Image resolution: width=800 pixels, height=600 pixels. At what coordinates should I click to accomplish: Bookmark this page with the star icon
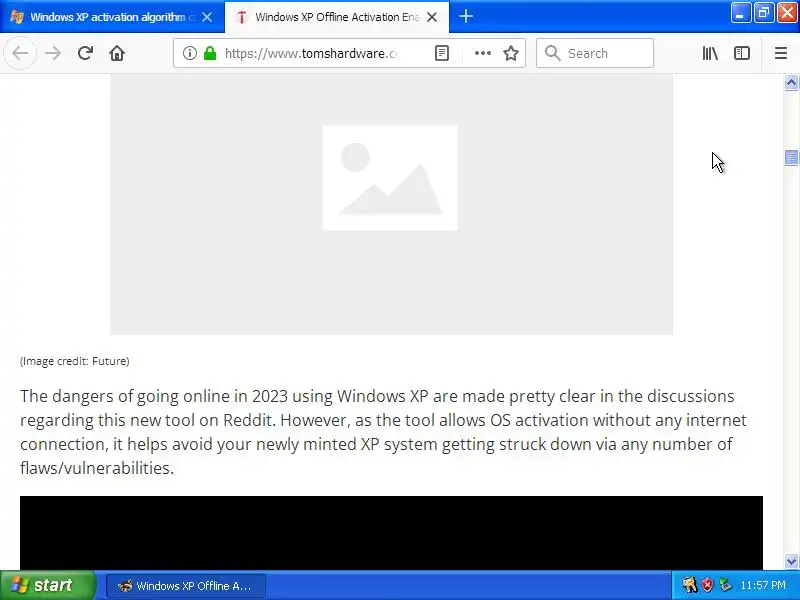click(511, 53)
